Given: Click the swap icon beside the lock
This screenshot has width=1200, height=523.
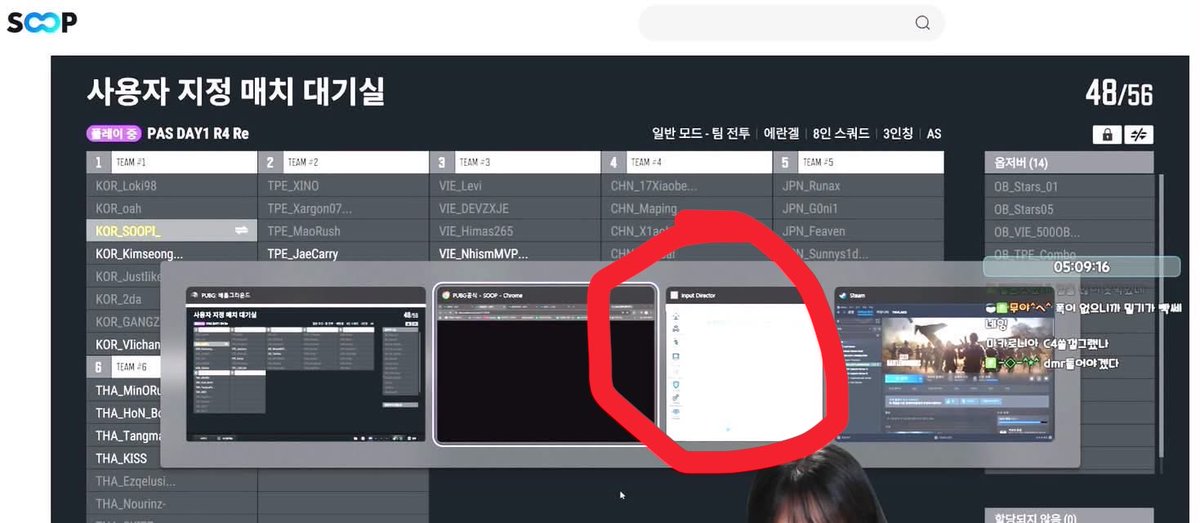Looking at the screenshot, I should 1139,135.
